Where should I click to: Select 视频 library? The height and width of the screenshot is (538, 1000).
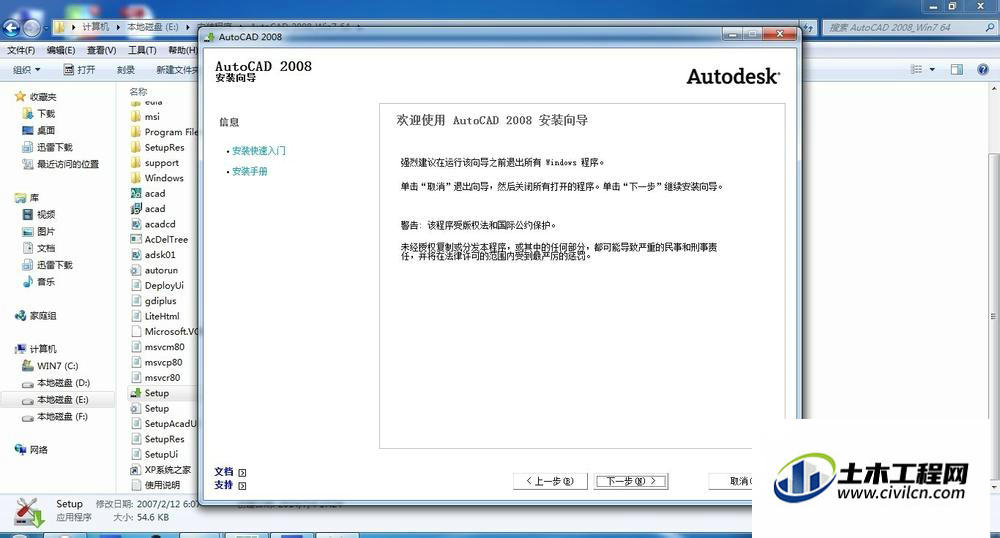pos(39,214)
